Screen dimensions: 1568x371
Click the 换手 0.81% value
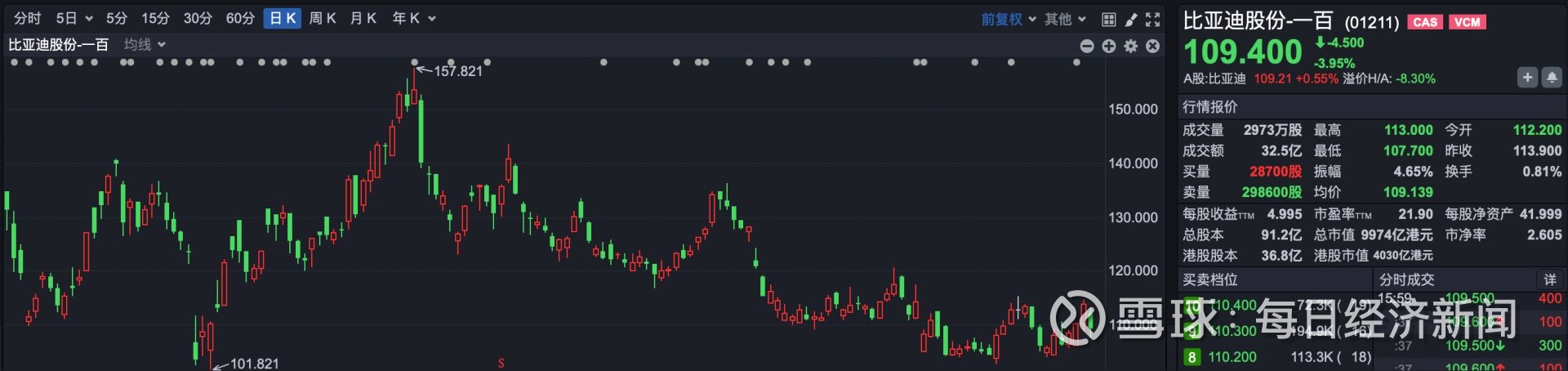coord(1542,172)
